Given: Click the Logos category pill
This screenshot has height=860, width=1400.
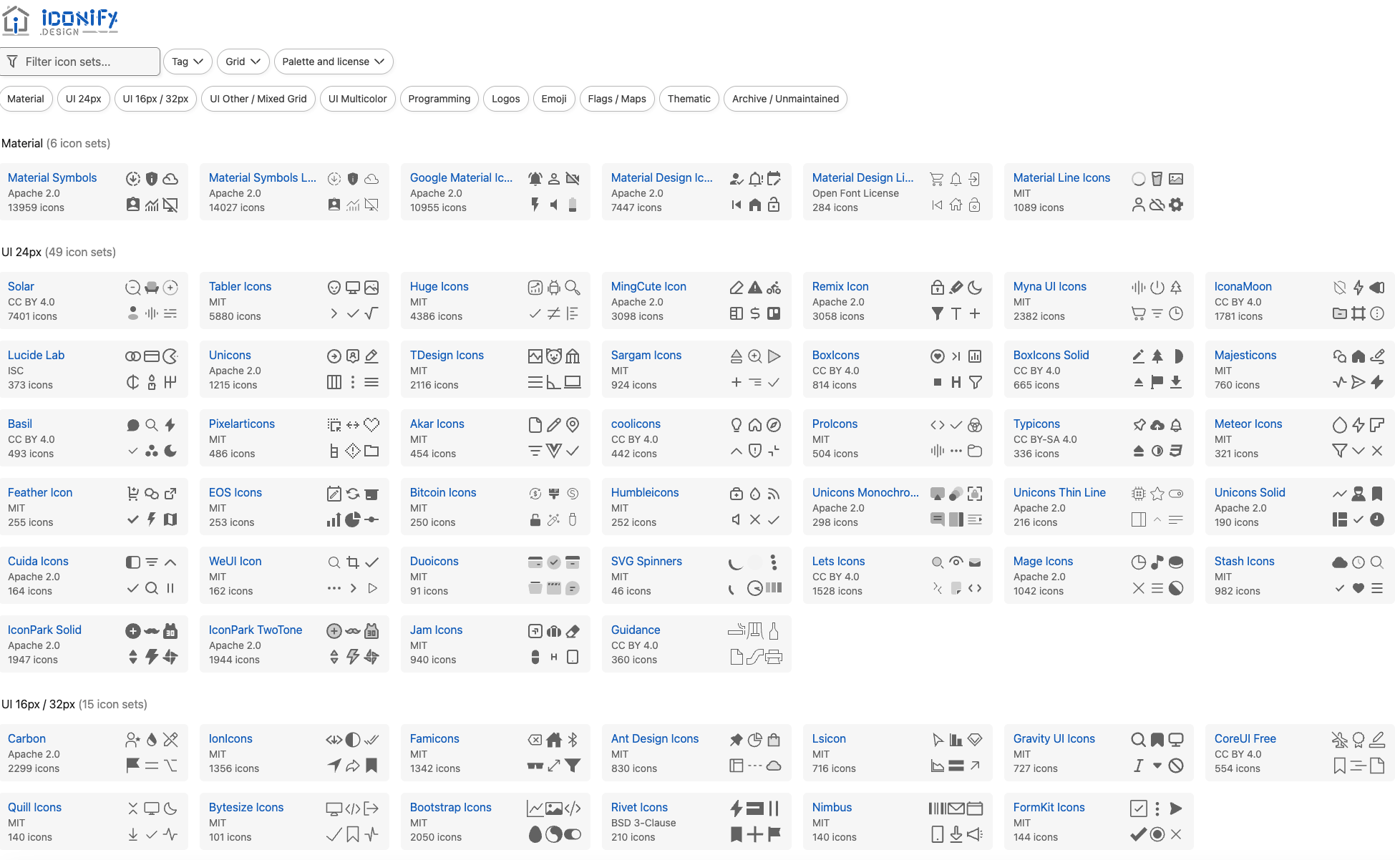Looking at the screenshot, I should click(506, 99).
